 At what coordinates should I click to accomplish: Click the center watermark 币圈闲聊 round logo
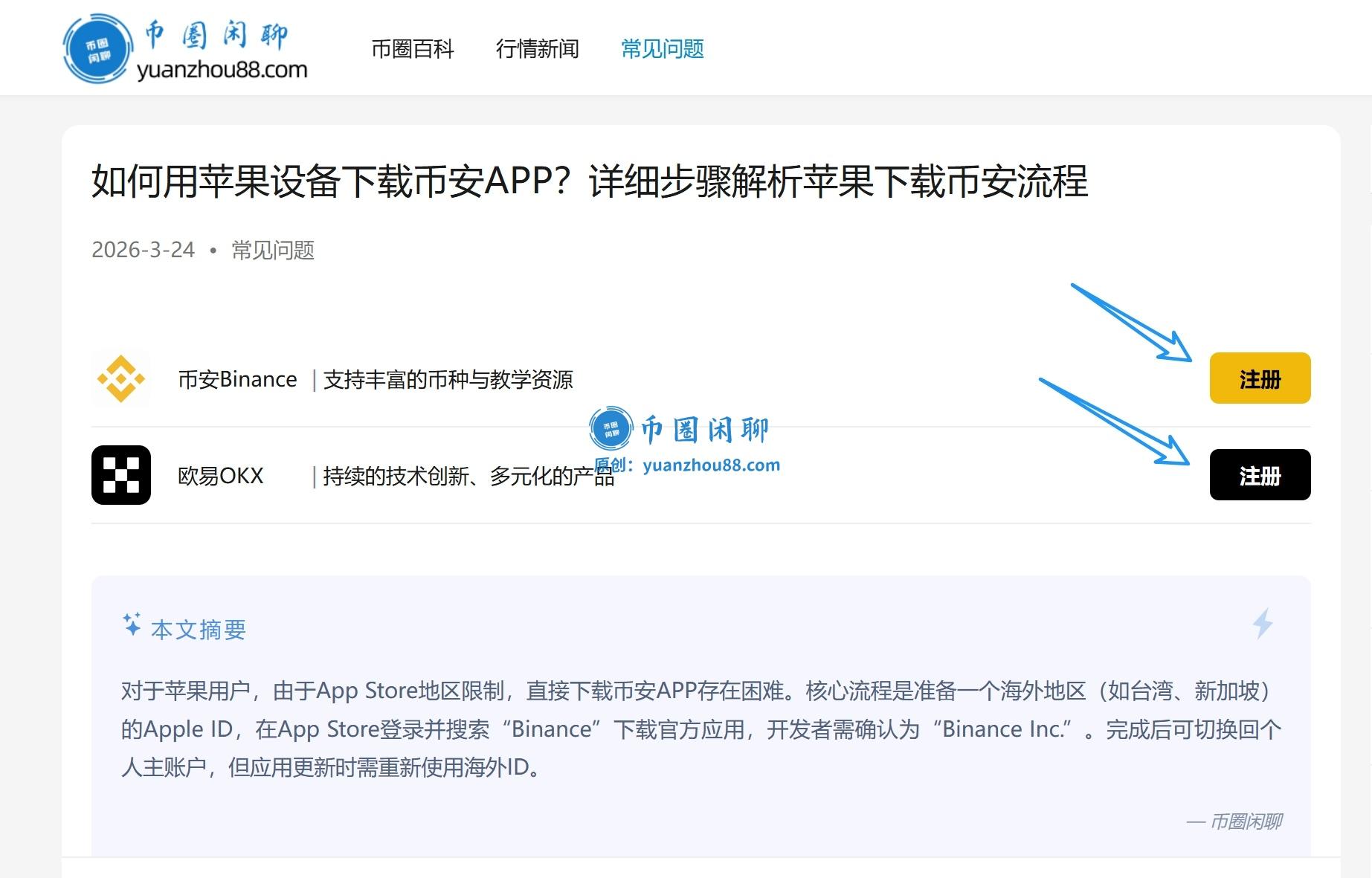(x=611, y=428)
